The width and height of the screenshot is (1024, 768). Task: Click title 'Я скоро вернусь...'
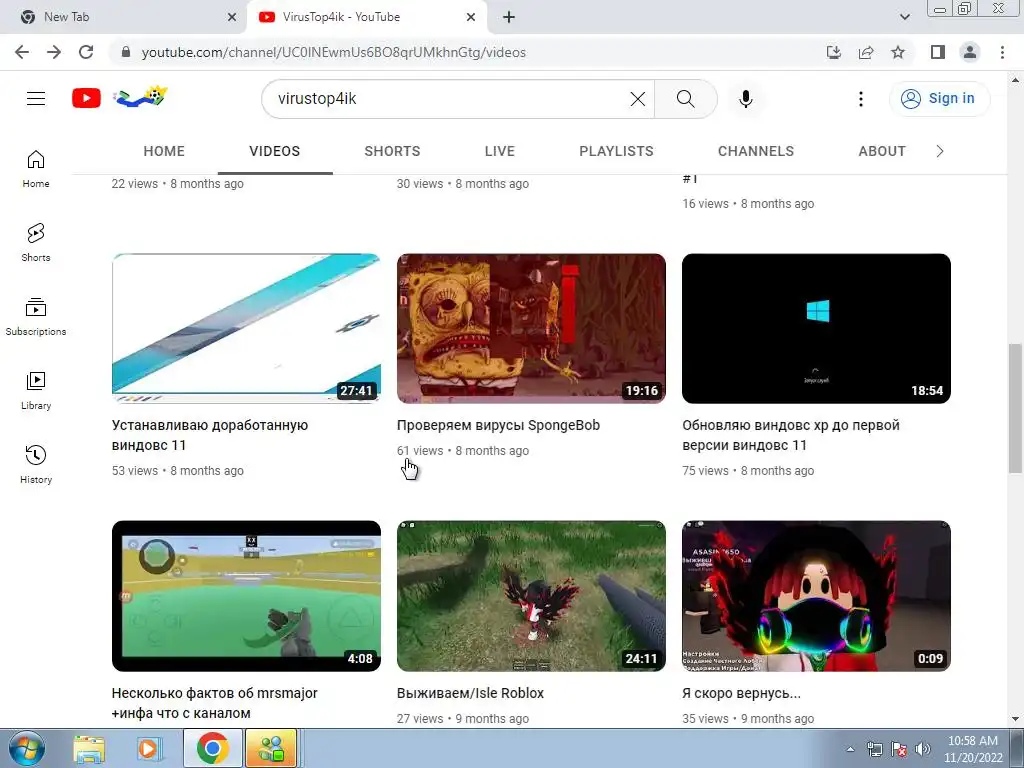click(741, 693)
